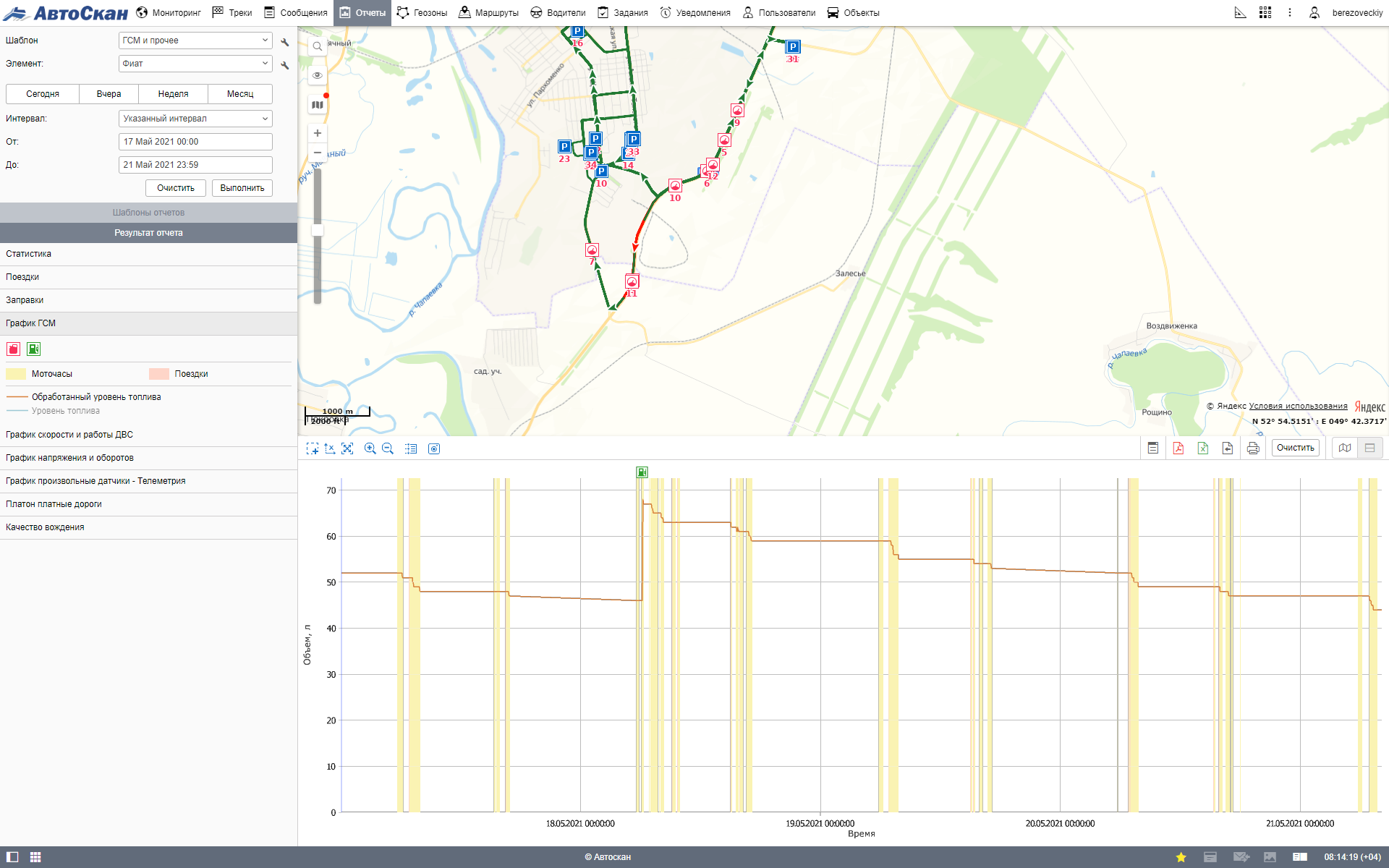This screenshot has width=1389, height=868.
Task: Toggle the green refueling filter icon
Action: [33, 349]
